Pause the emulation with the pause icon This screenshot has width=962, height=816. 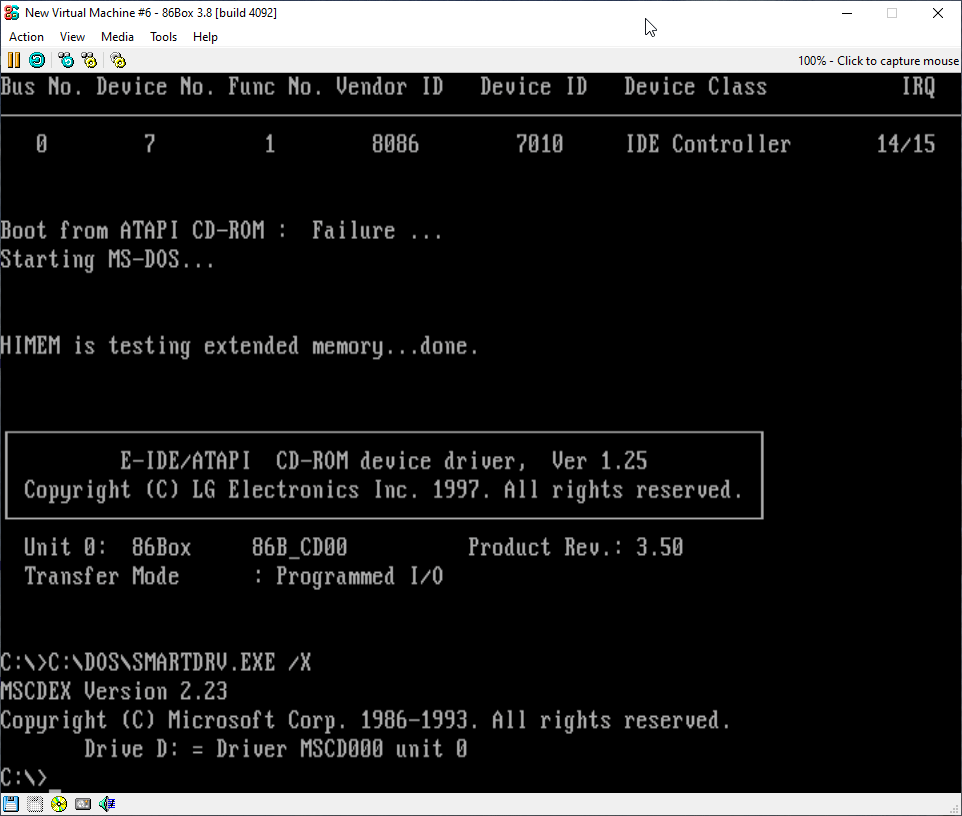click(x=14, y=60)
